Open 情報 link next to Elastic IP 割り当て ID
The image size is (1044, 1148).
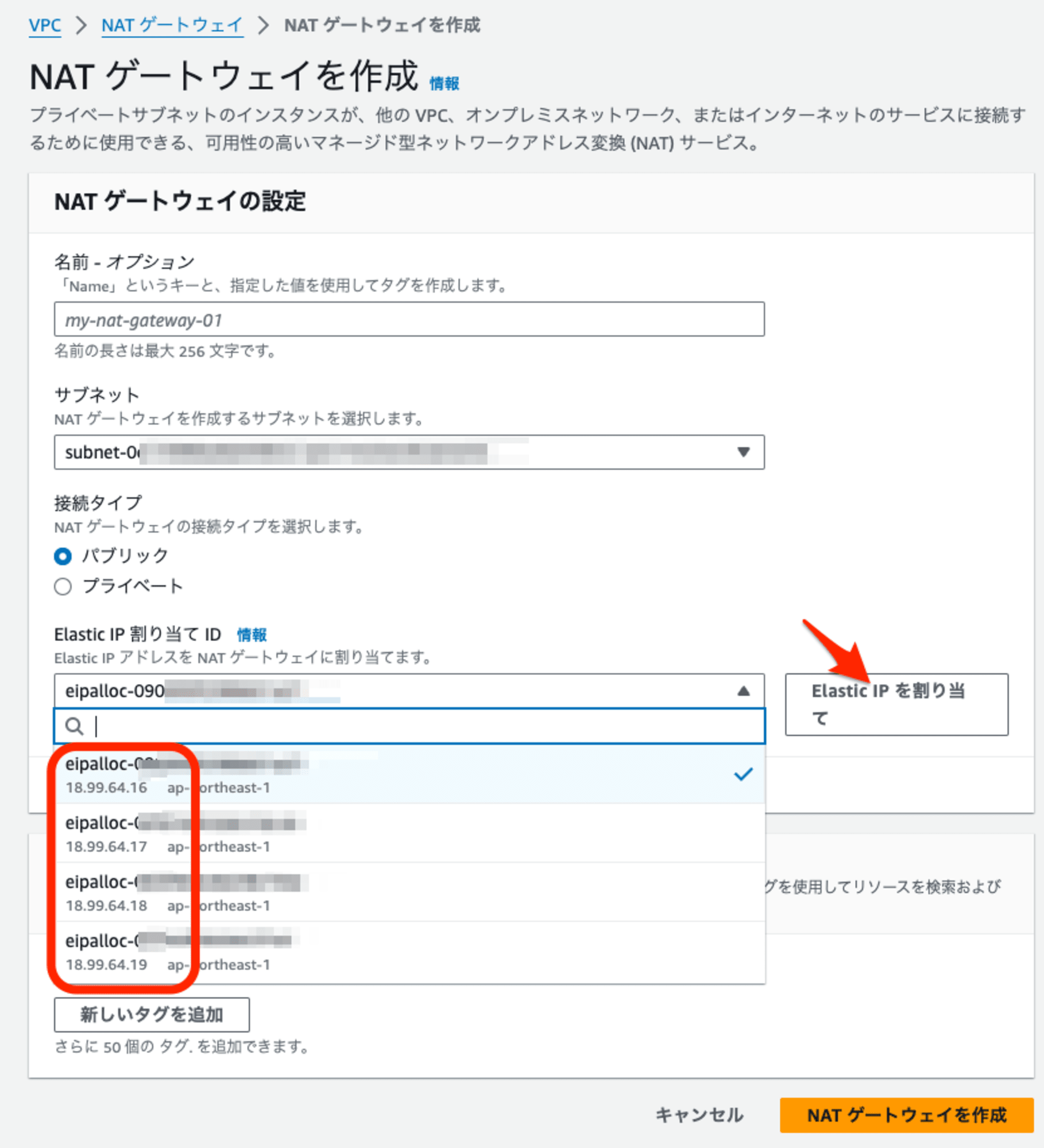[x=252, y=635]
